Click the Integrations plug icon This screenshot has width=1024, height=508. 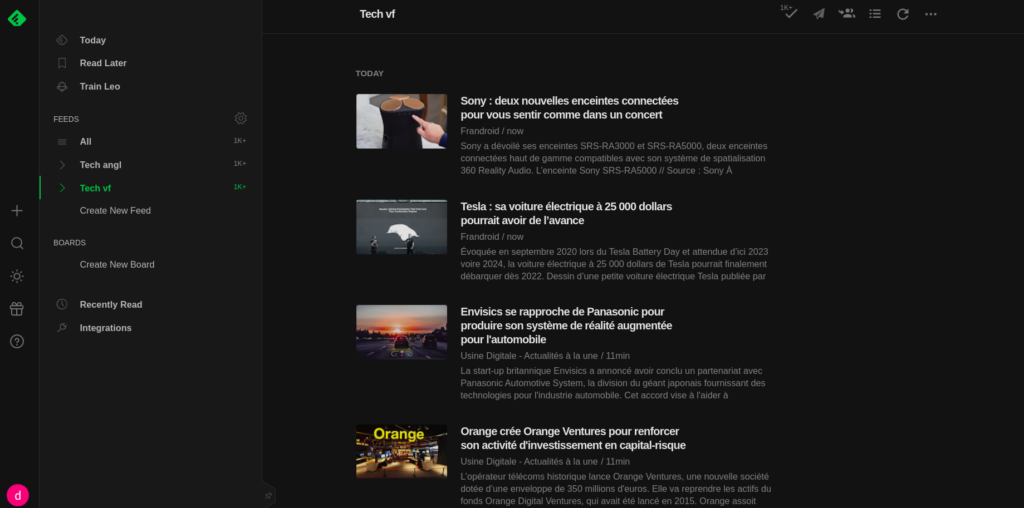(62, 328)
